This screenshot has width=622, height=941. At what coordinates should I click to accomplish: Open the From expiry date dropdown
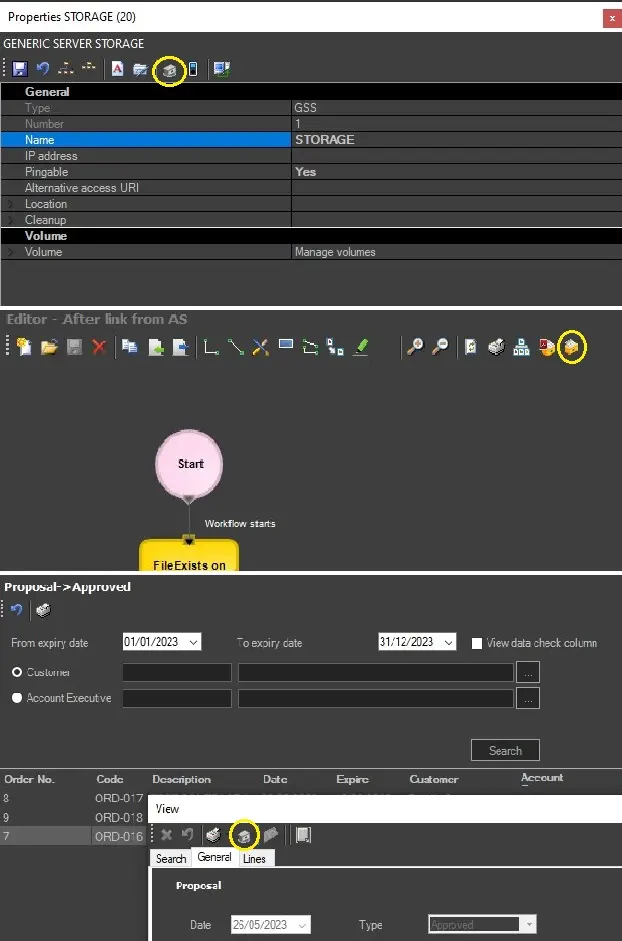tap(193, 642)
